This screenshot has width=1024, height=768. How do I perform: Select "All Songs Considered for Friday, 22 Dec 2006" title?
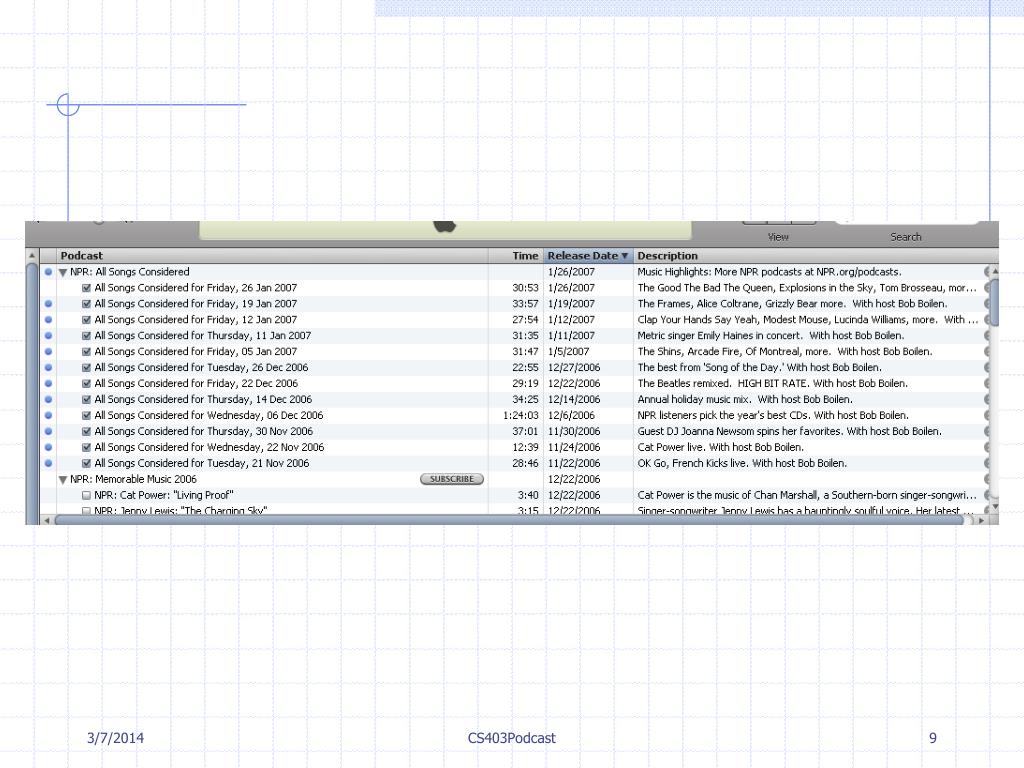196,383
